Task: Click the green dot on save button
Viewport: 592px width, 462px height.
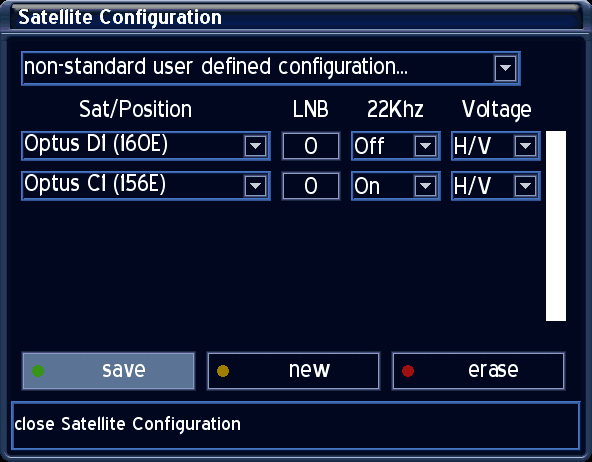Action: point(38,371)
